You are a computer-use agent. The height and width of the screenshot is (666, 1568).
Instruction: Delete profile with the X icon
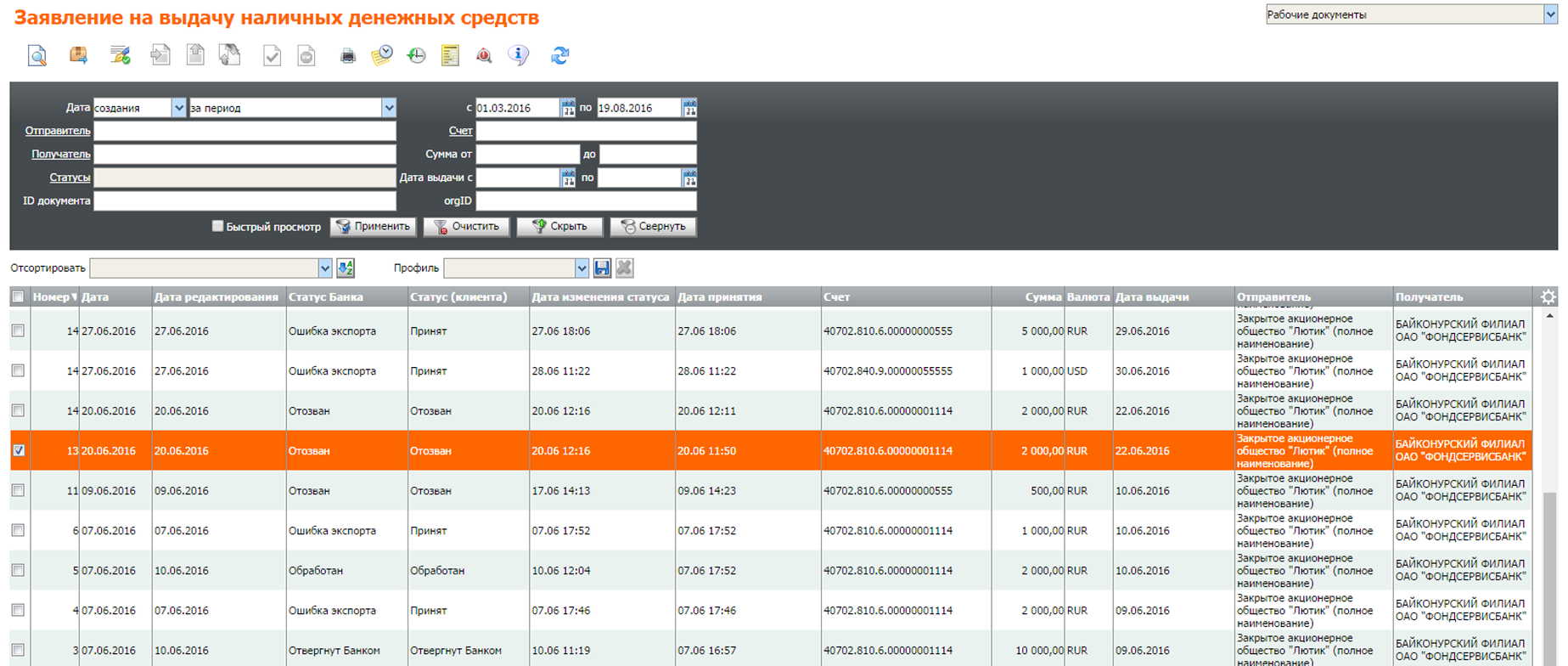point(625,268)
